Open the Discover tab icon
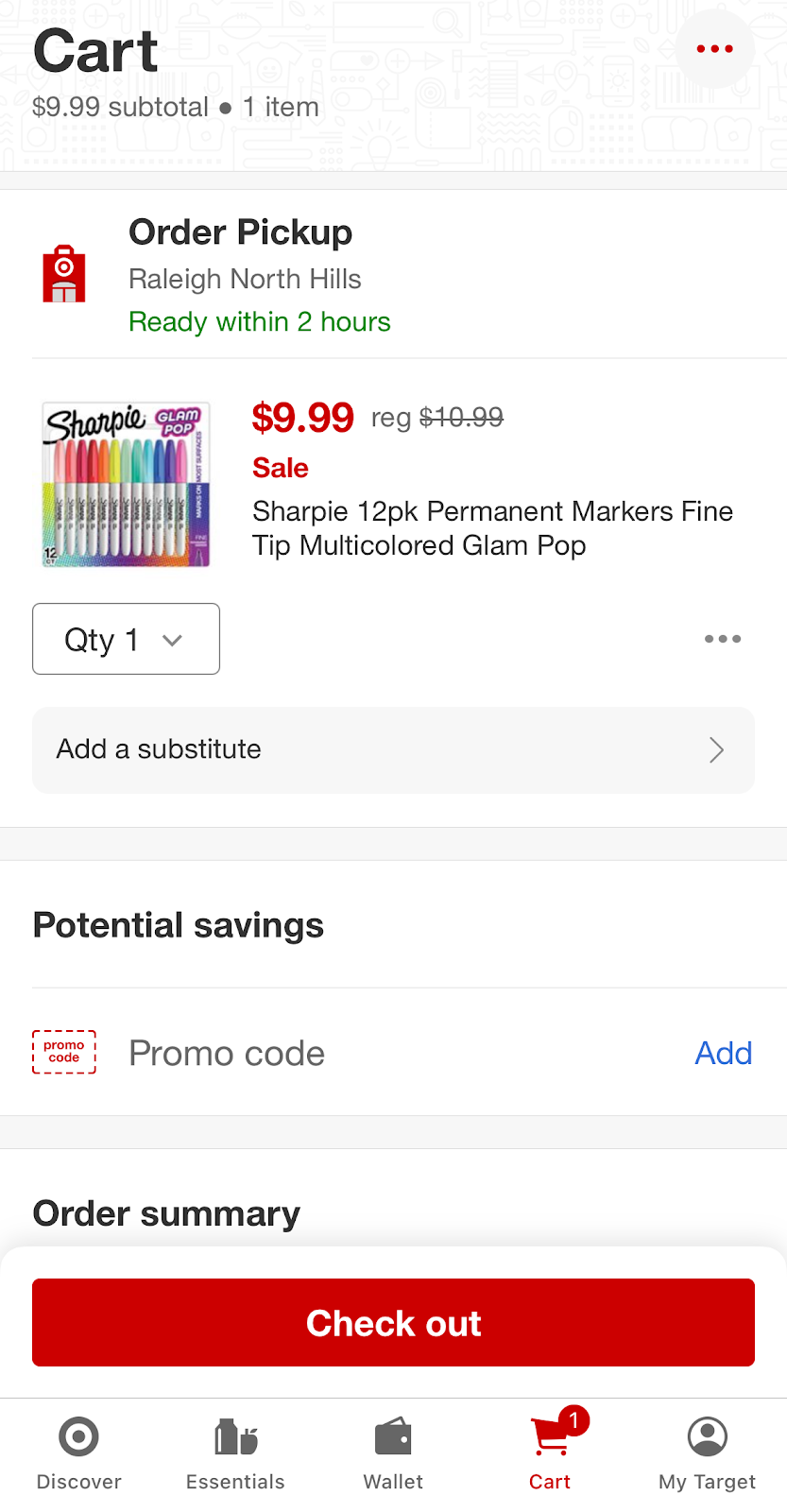This screenshot has width=787, height=1512. click(x=78, y=1435)
